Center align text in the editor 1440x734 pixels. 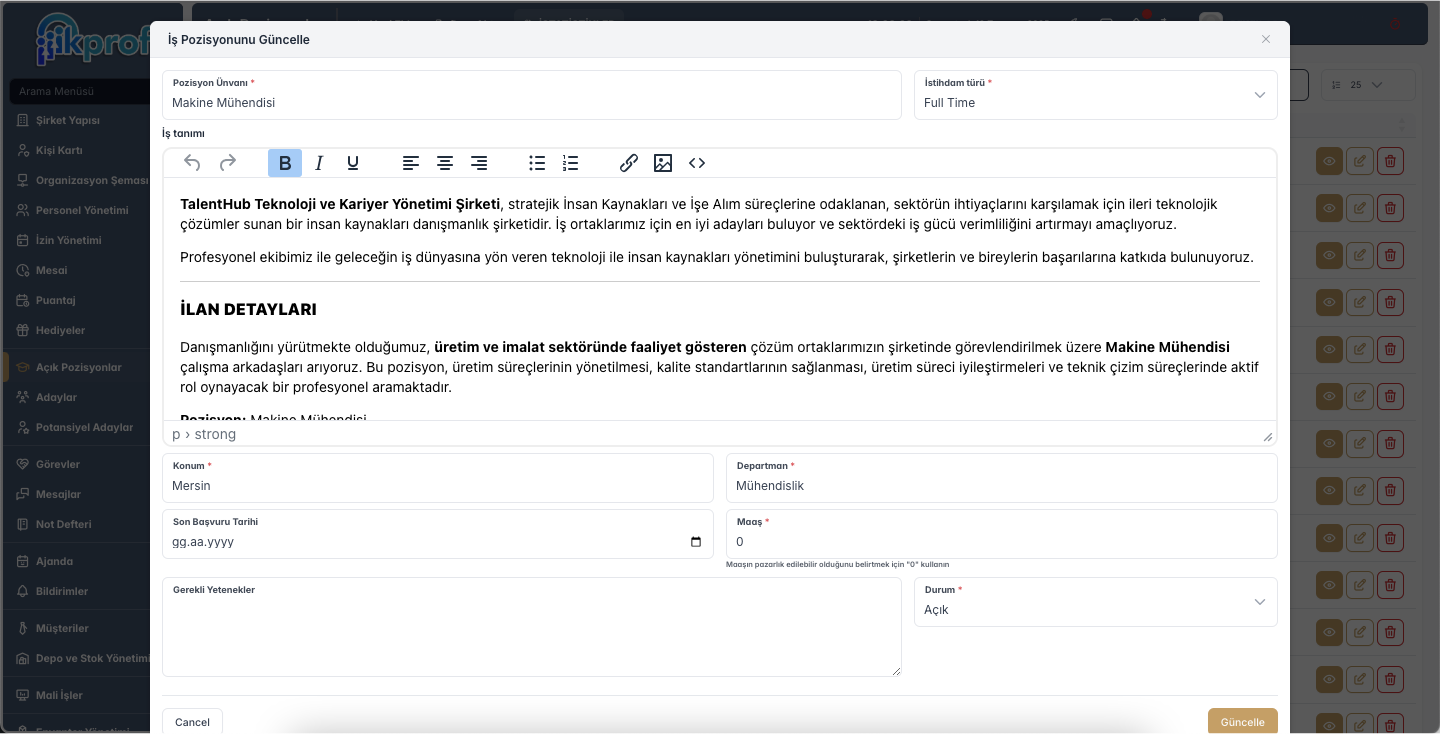[x=445, y=163]
